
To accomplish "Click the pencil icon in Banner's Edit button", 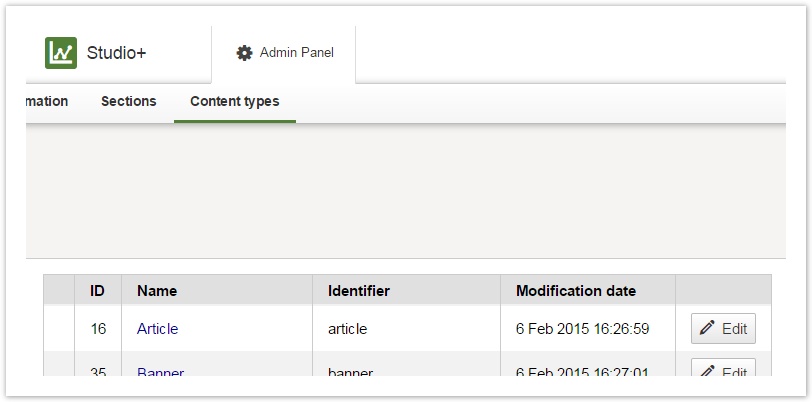I will pyautogui.click(x=707, y=372).
